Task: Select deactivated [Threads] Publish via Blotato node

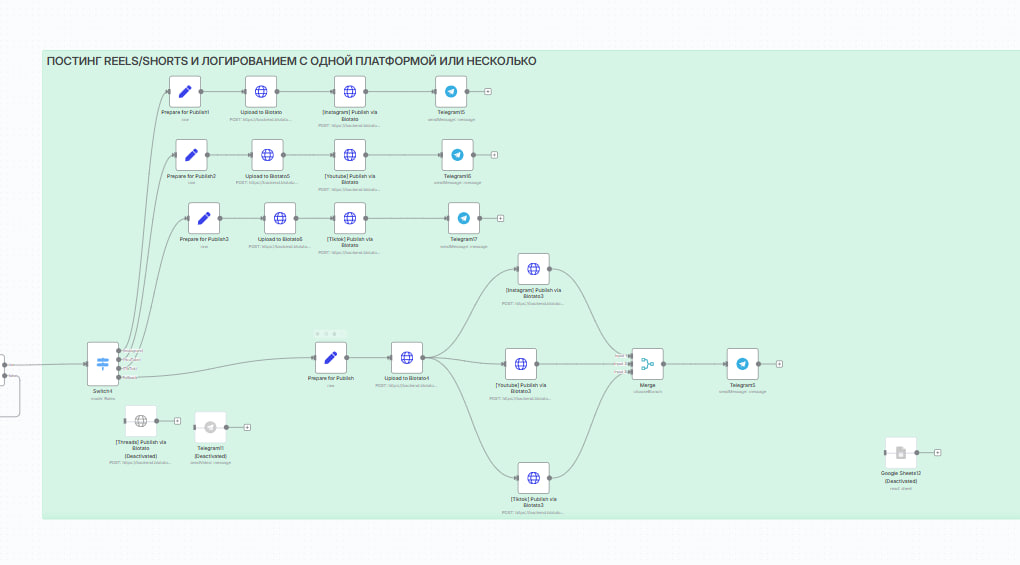Action: point(141,421)
